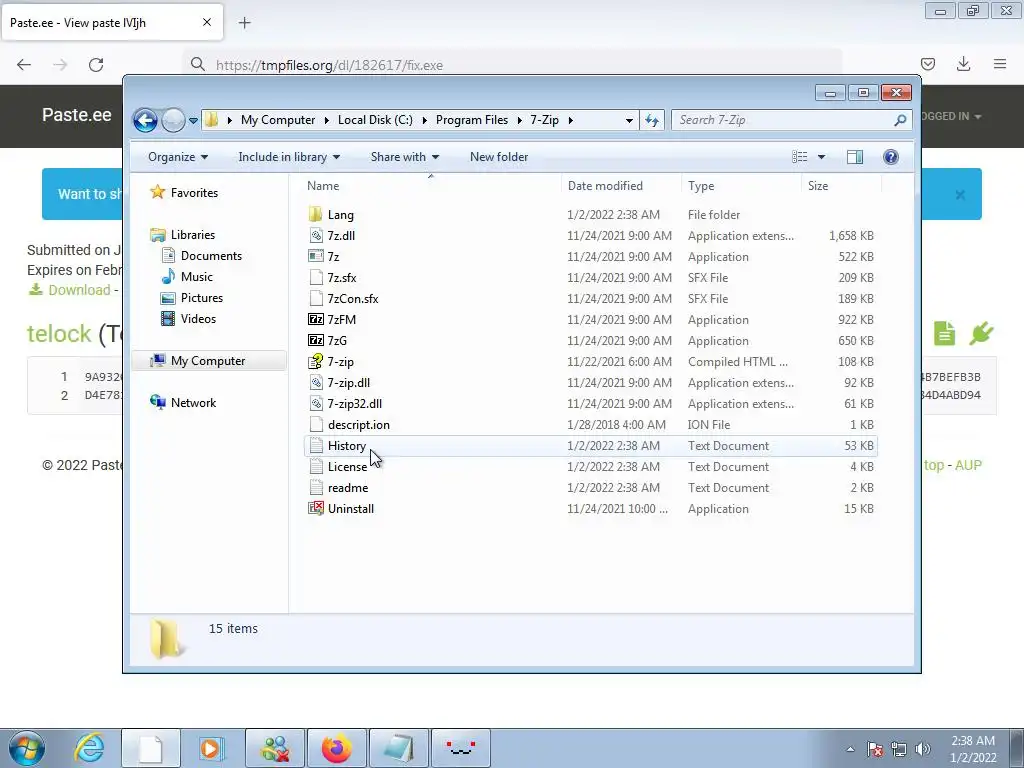Open the Windows Start menu

point(27,748)
